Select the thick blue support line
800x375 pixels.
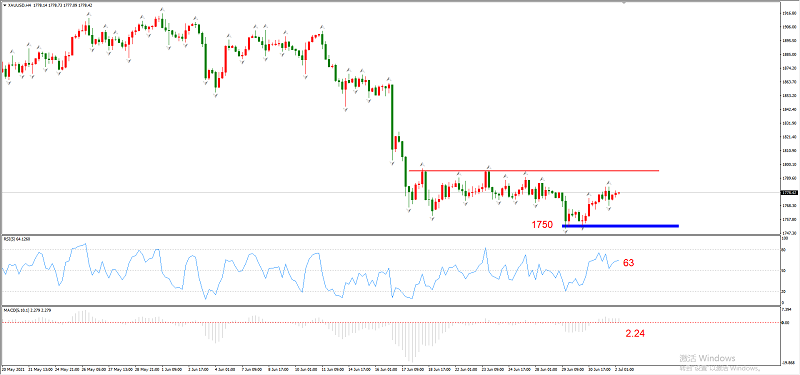coord(620,226)
